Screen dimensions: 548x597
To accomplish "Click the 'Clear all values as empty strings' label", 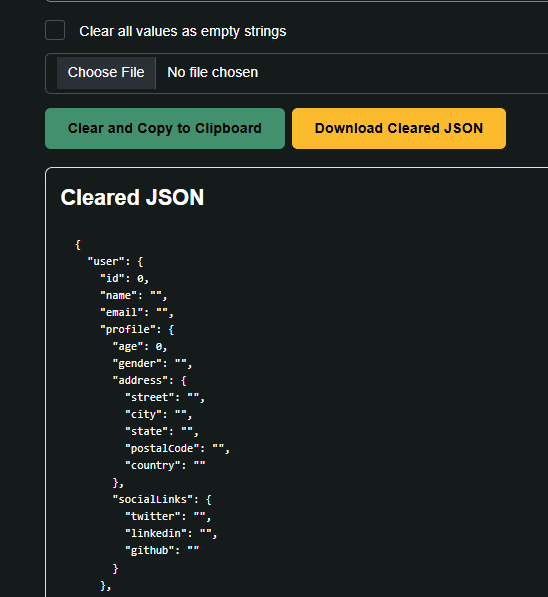I will click(x=183, y=31).
